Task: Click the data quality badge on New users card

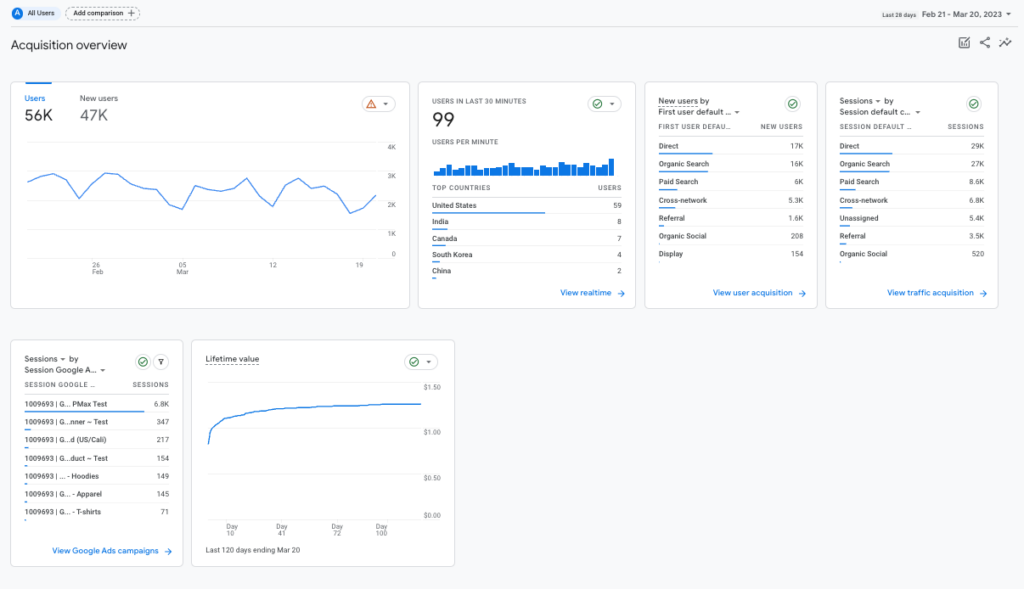Action: (792, 103)
